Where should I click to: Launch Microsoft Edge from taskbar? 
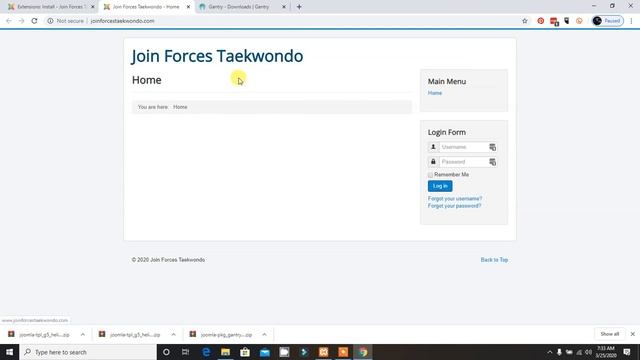coord(206,352)
